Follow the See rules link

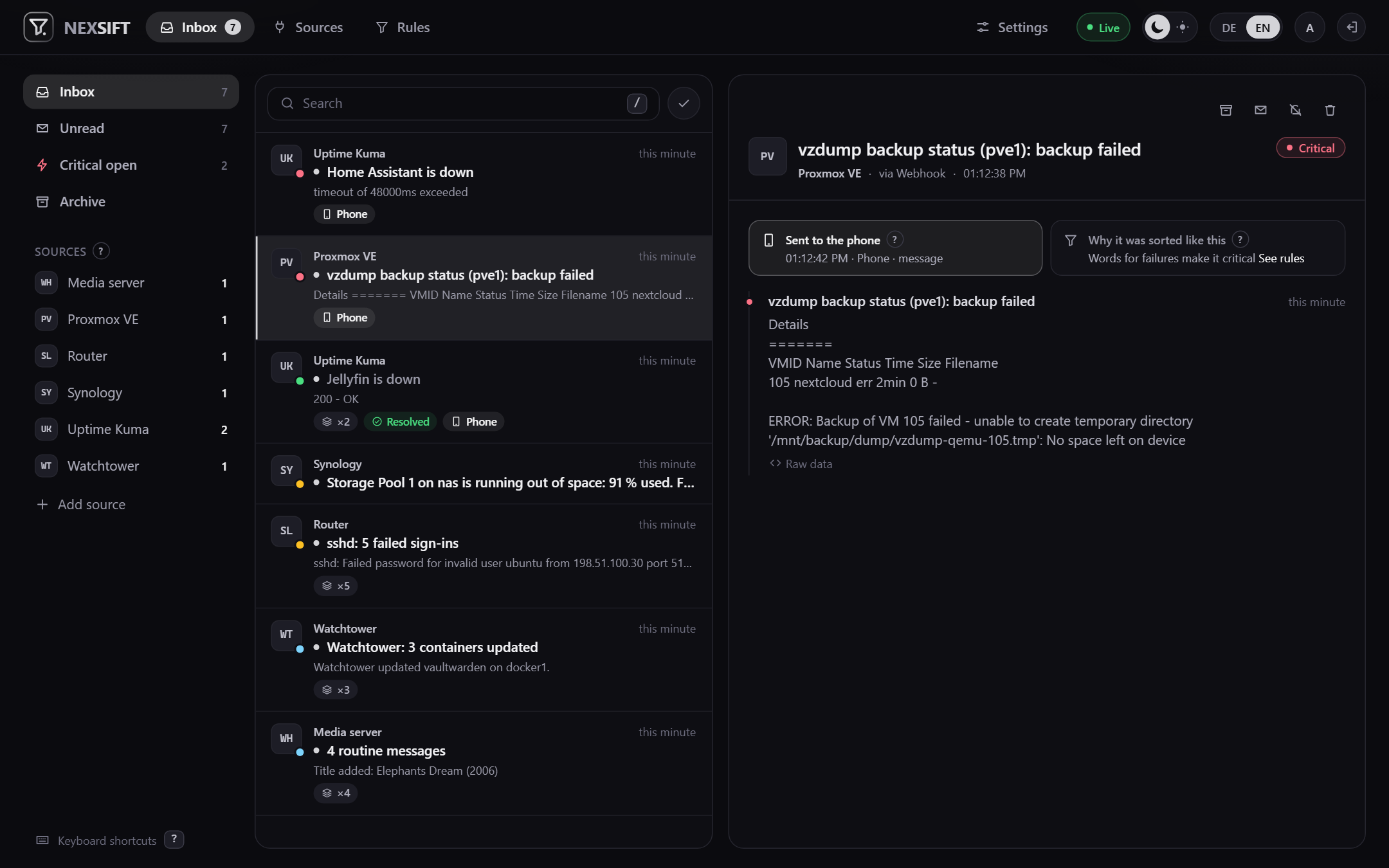click(x=1281, y=258)
